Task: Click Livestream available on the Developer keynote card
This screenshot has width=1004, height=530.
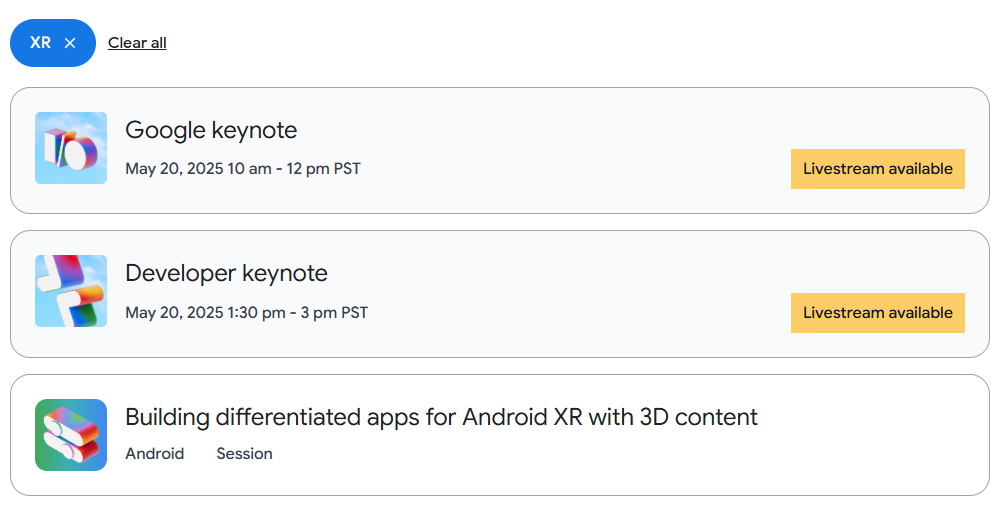Action: click(x=877, y=313)
